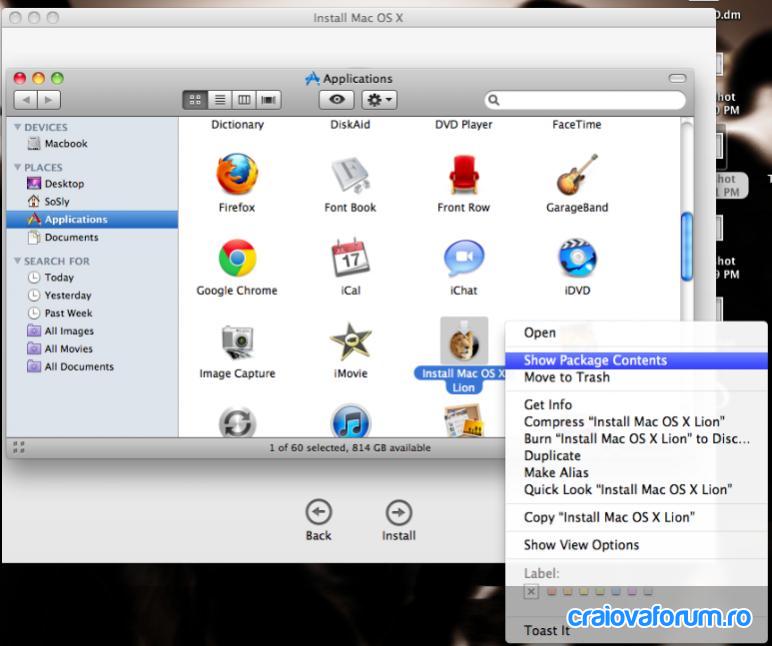Remove the label with the X swatch
This screenshot has width=772, height=646.
pyautogui.click(x=531, y=591)
